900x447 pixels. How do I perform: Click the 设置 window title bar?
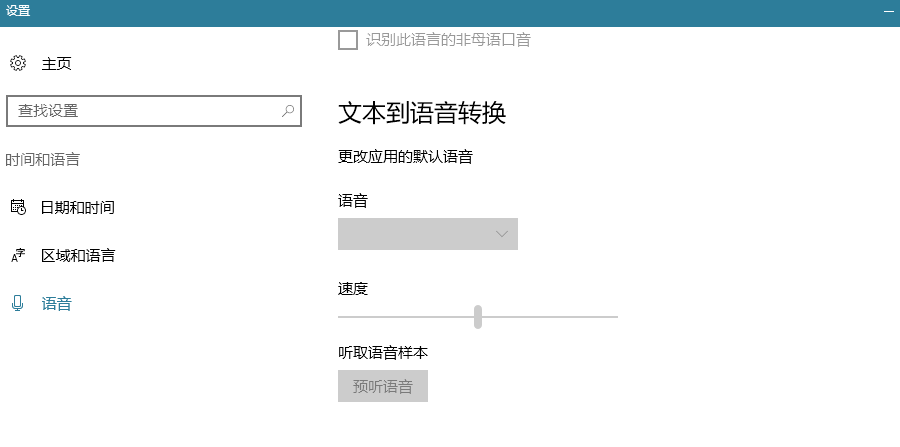click(400, 12)
